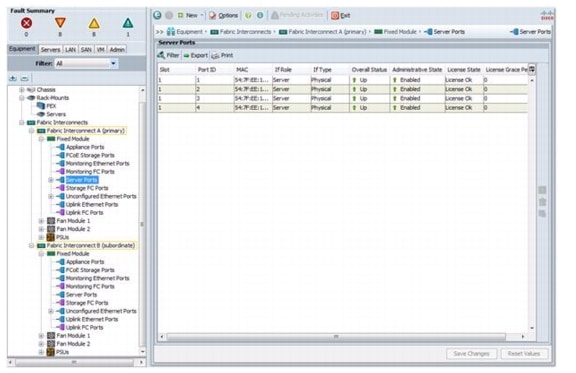Click the Reset Values button
Screen dimensions: 576x373
click(x=524, y=354)
